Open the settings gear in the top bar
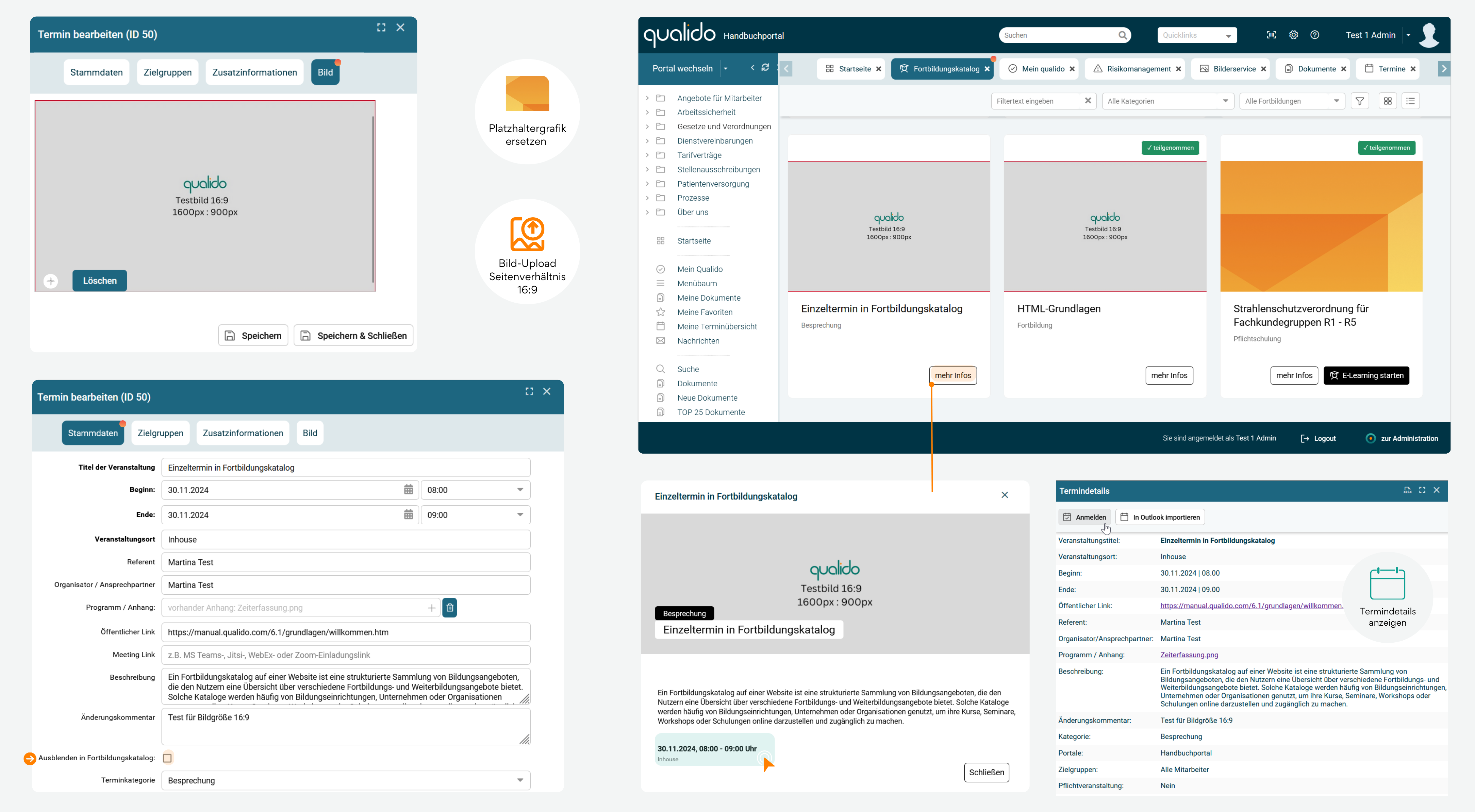Viewport: 1475px width, 812px height. click(1293, 35)
